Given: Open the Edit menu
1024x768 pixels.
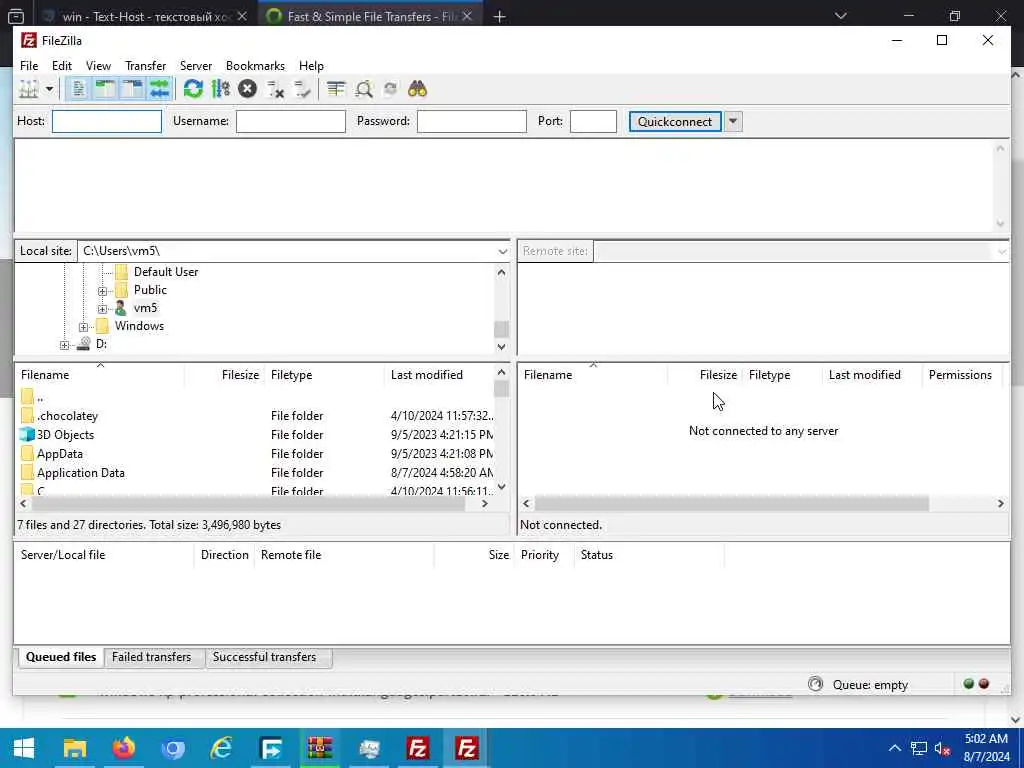Looking at the screenshot, I should [62, 66].
